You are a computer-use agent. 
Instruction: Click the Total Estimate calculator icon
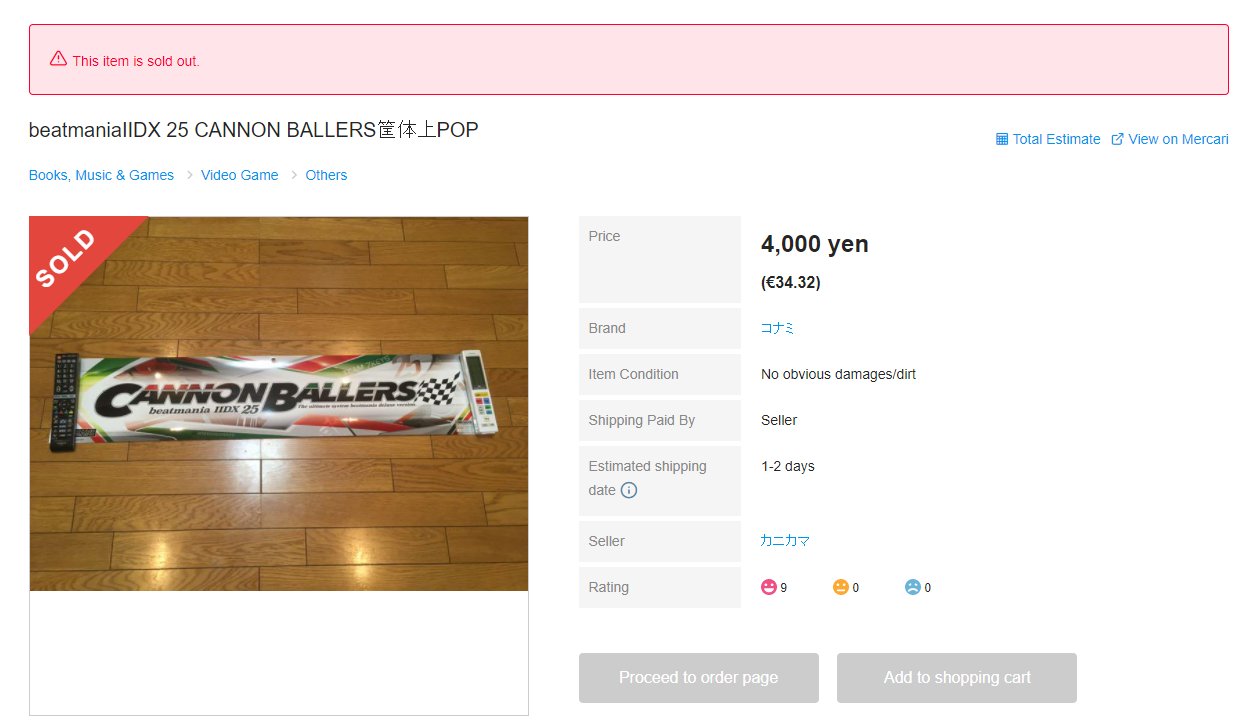(x=1002, y=139)
